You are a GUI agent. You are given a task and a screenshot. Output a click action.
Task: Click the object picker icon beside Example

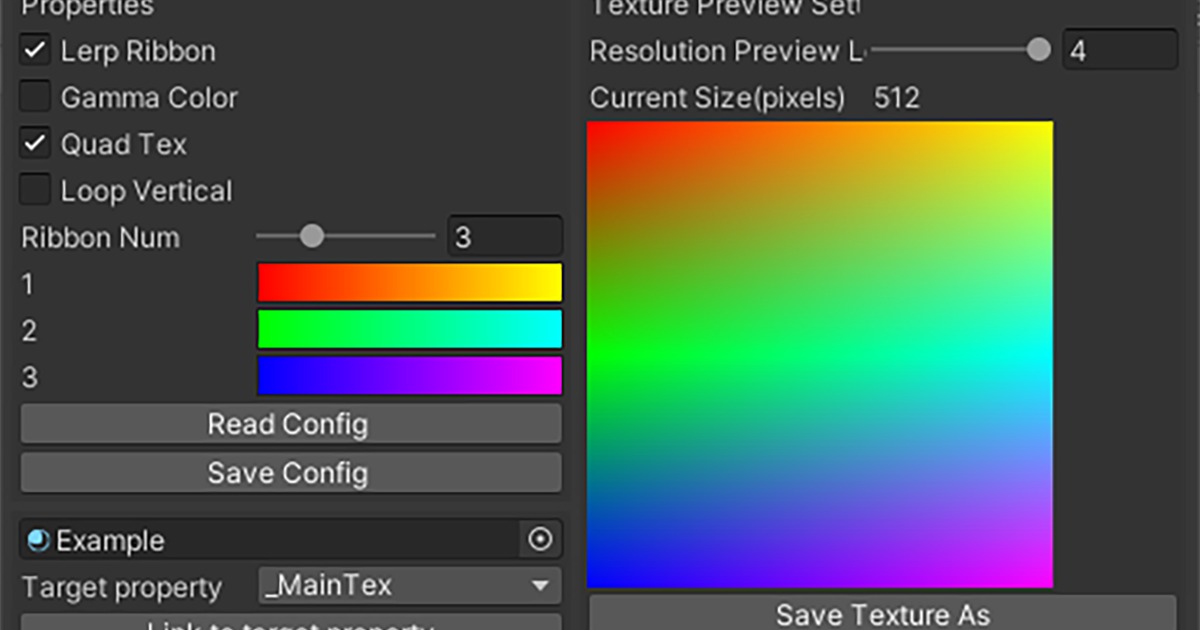(x=540, y=540)
